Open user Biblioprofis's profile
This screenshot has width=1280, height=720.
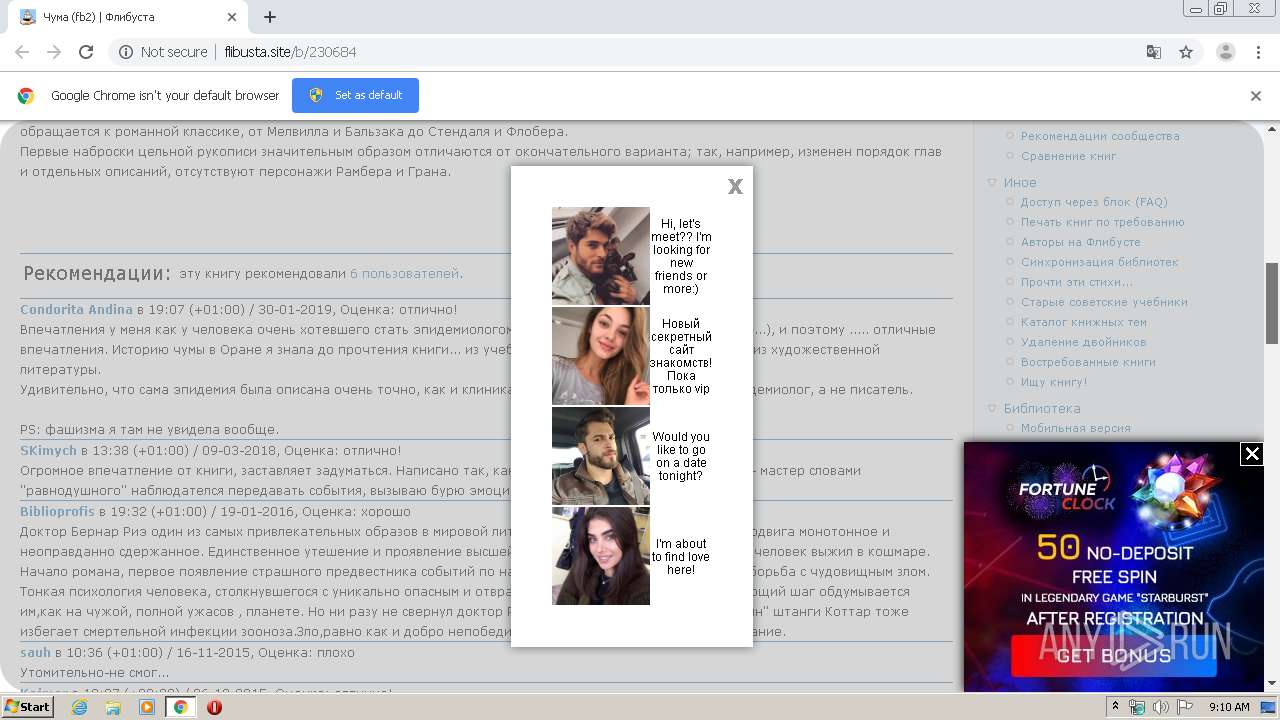[x=57, y=512]
